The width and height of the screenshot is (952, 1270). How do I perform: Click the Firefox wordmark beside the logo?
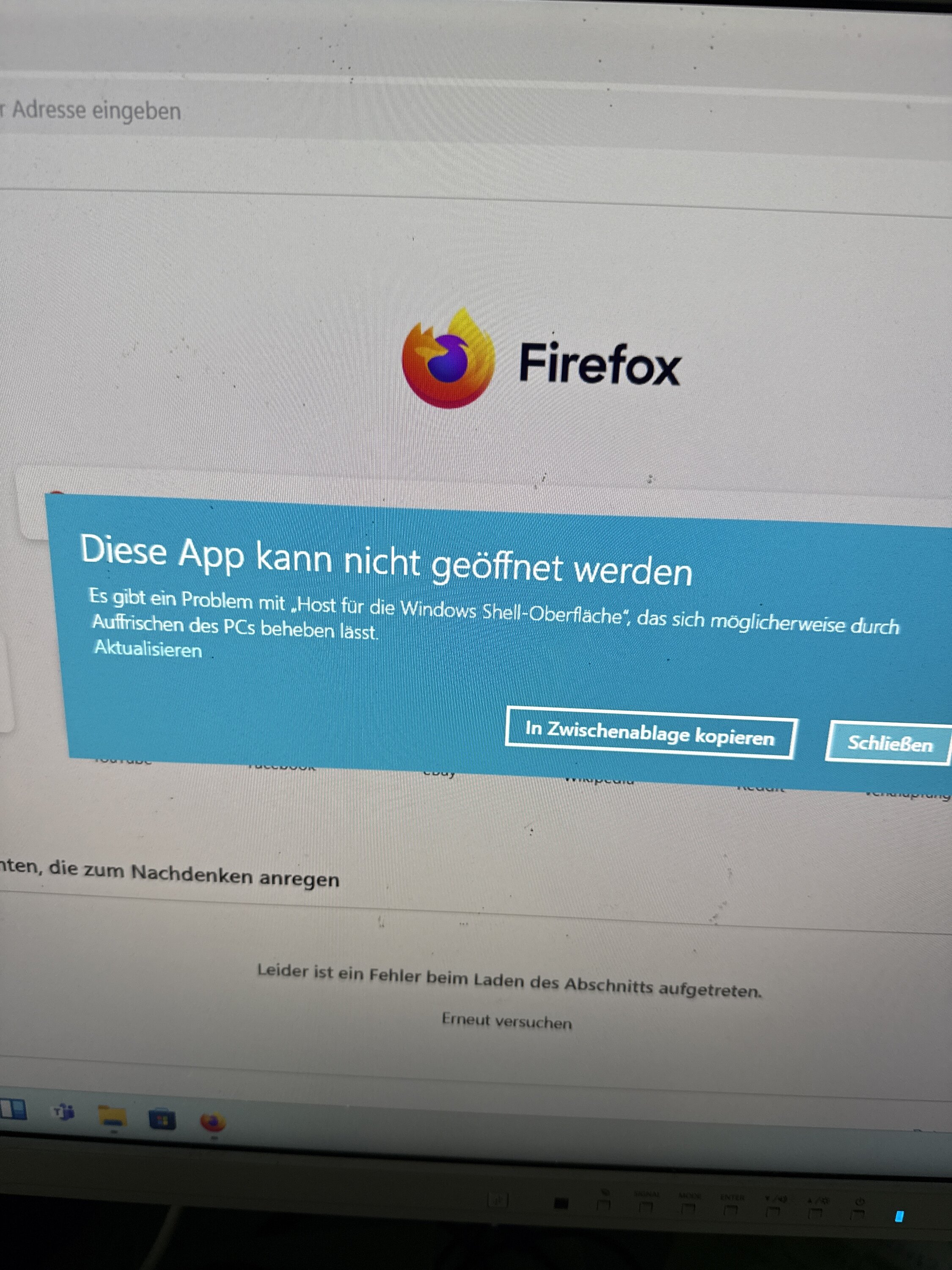(x=600, y=364)
